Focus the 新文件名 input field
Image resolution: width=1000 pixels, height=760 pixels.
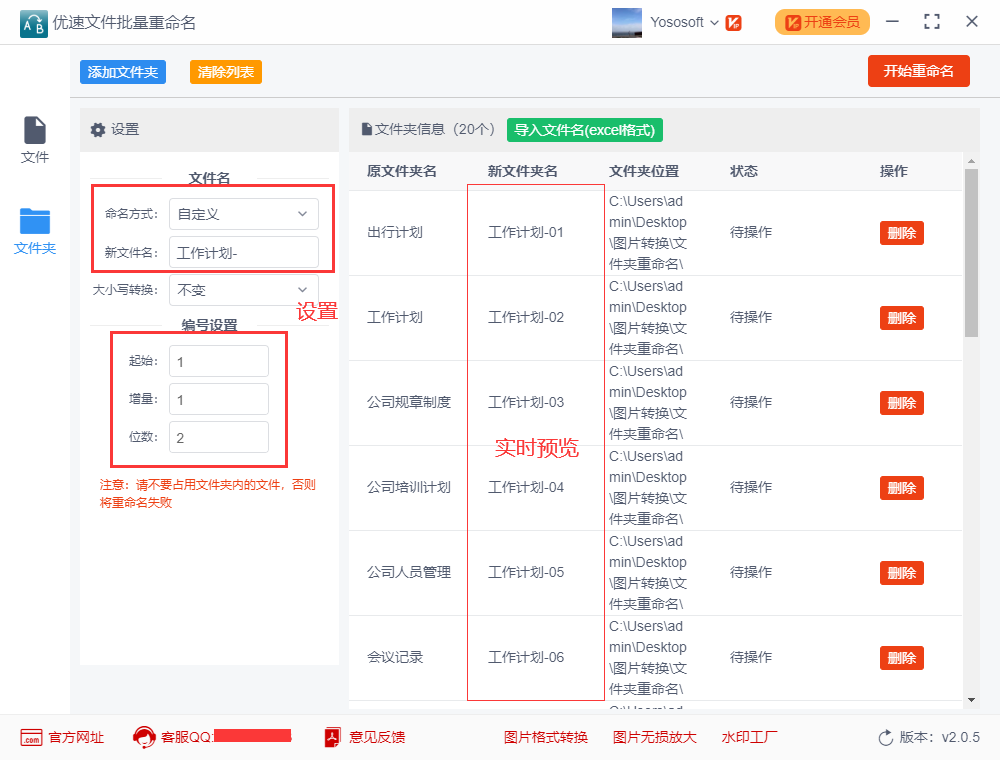[x=244, y=252]
